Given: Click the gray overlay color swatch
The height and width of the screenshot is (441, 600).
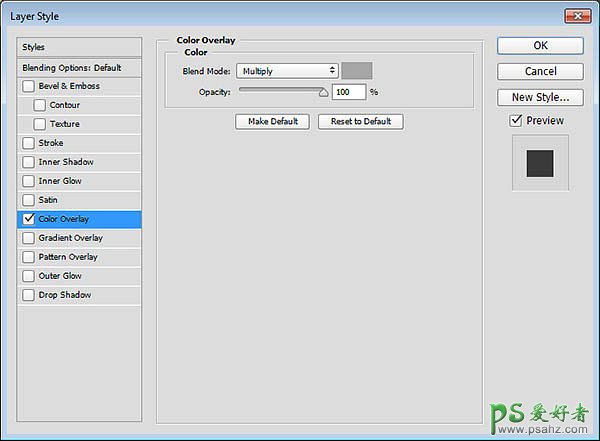Looking at the screenshot, I should pos(357,71).
